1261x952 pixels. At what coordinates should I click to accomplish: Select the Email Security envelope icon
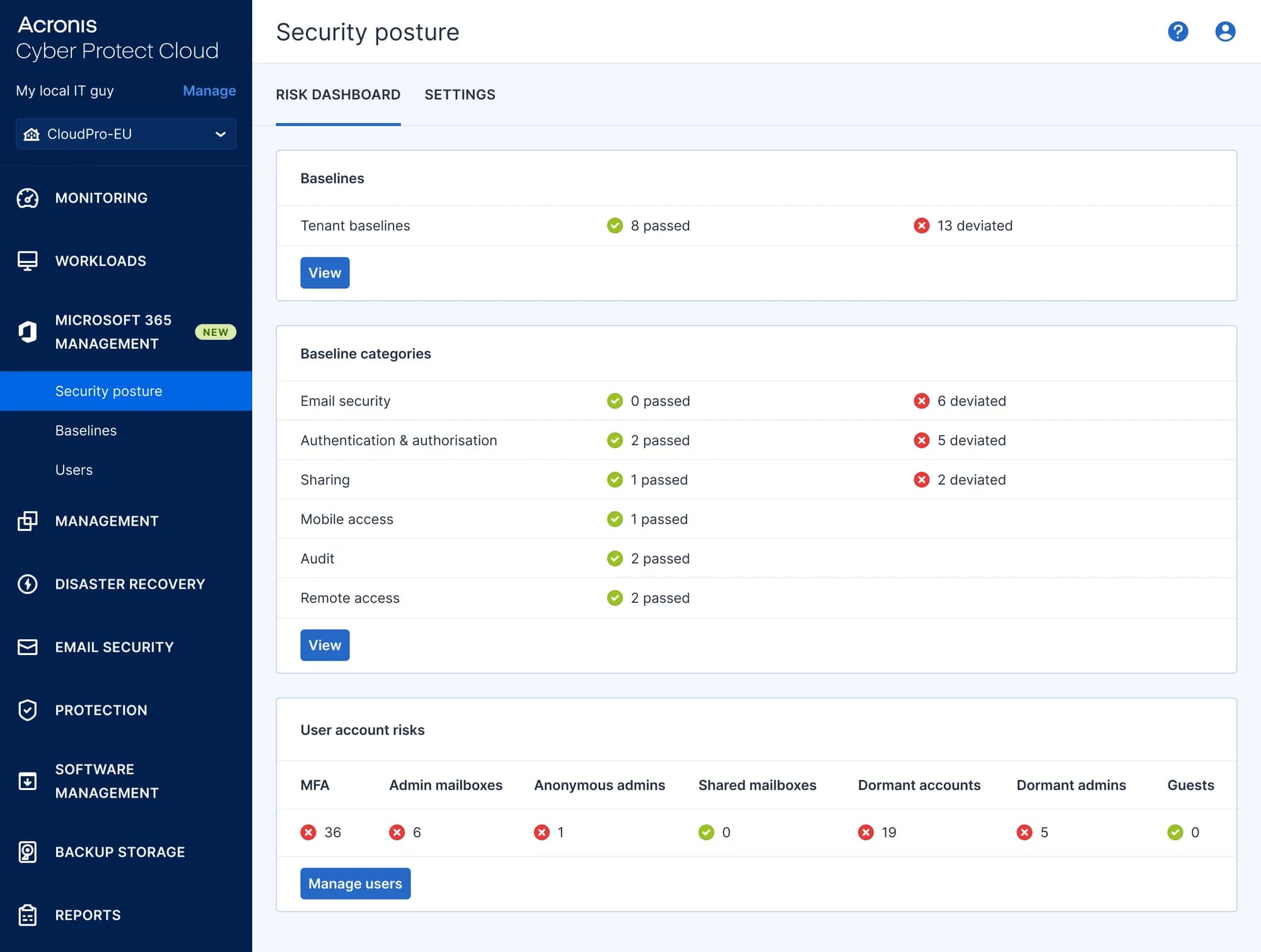point(27,647)
